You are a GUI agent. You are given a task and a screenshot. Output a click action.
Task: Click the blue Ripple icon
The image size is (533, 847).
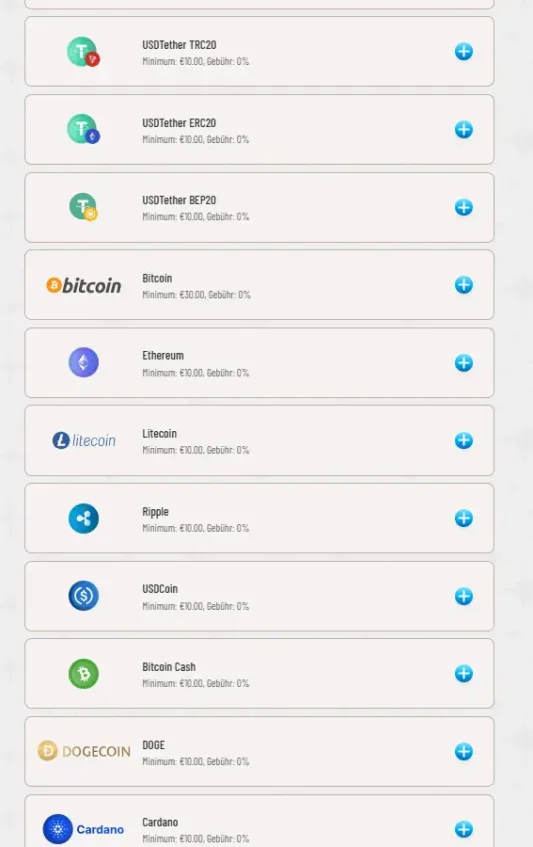point(83,519)
